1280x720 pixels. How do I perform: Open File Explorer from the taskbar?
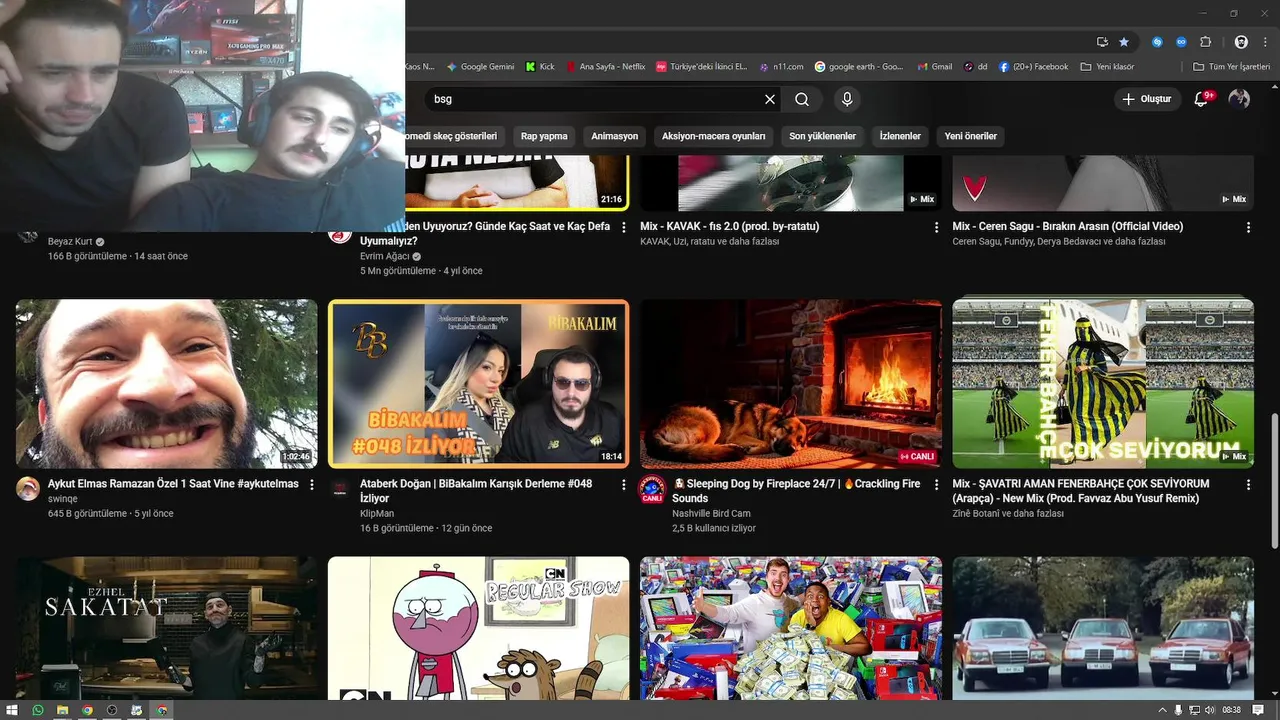62,710
